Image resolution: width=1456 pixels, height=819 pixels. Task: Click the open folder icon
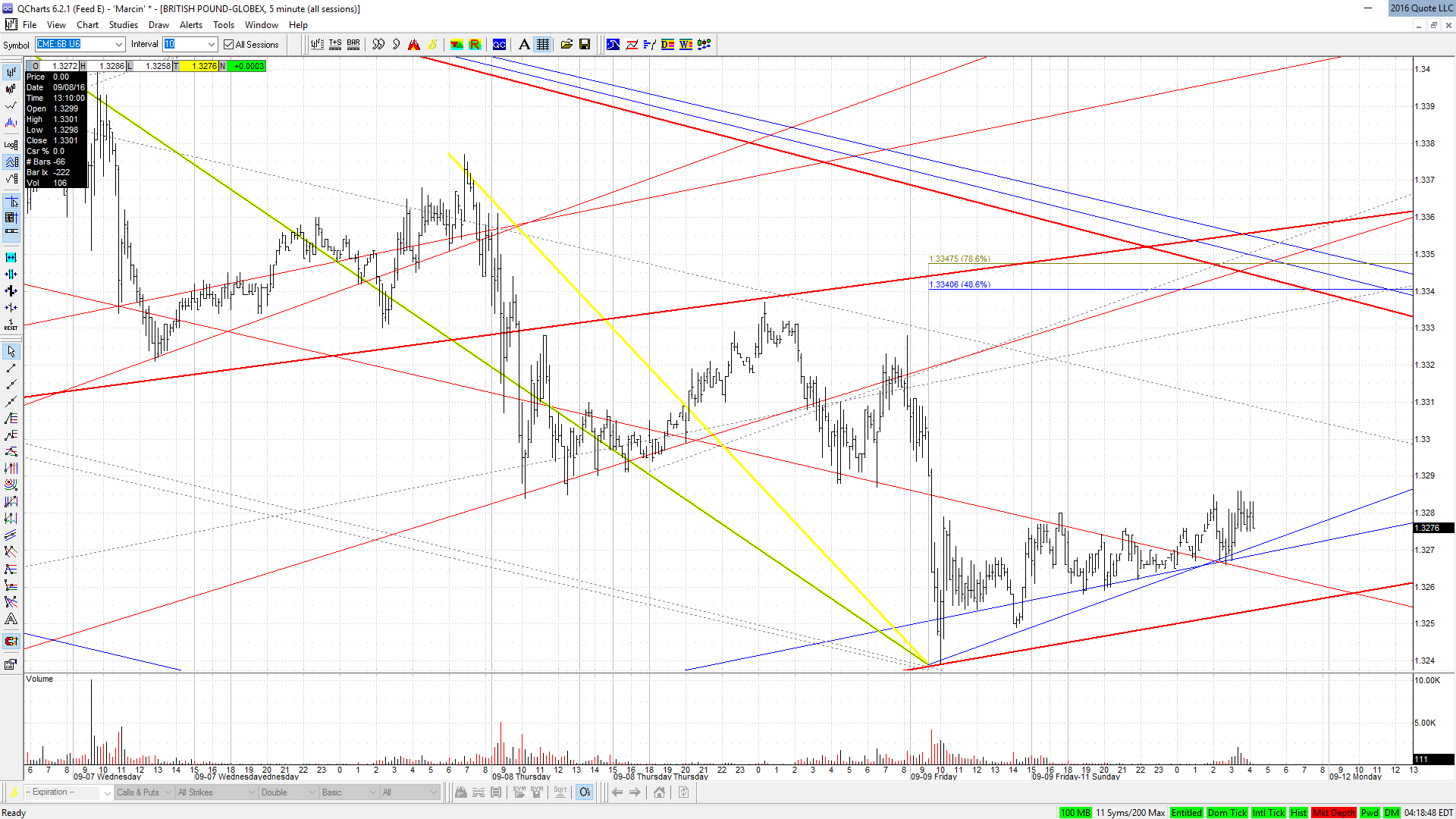tap(566, 45)
